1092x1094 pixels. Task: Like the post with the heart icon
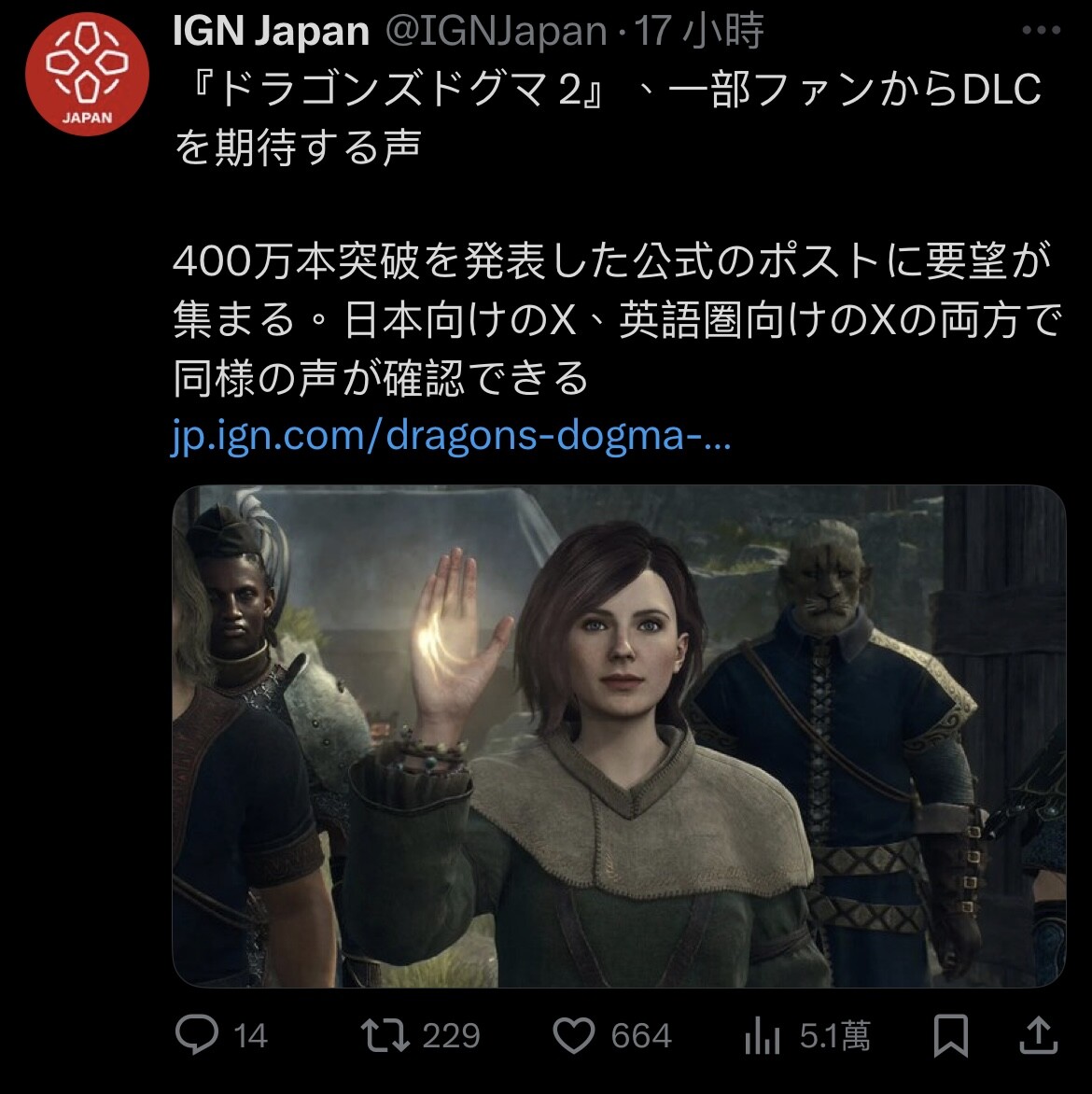click(x=574, y=1034)
